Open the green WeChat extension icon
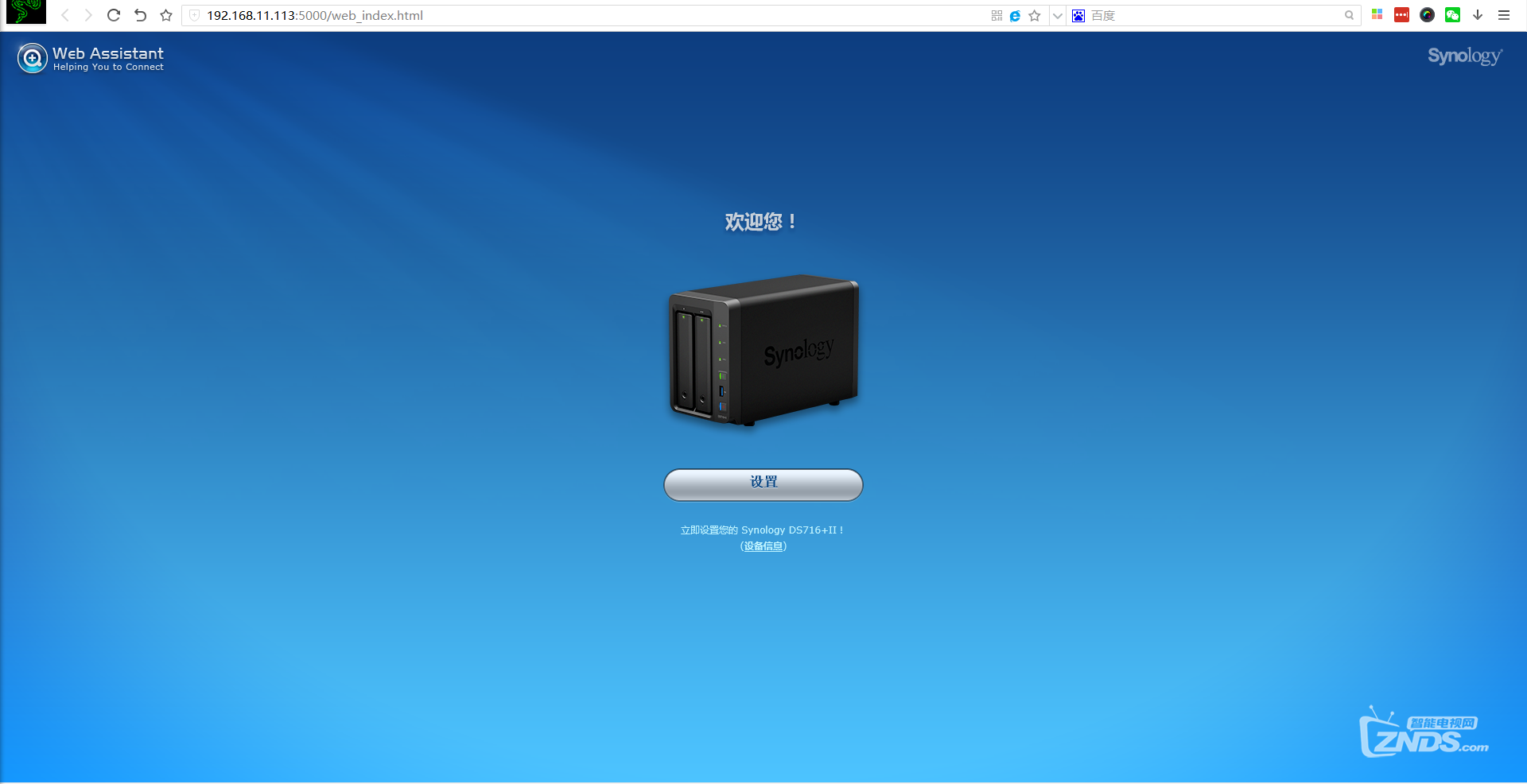The width and height of the screenshot is (1527, 784). 1453,14
